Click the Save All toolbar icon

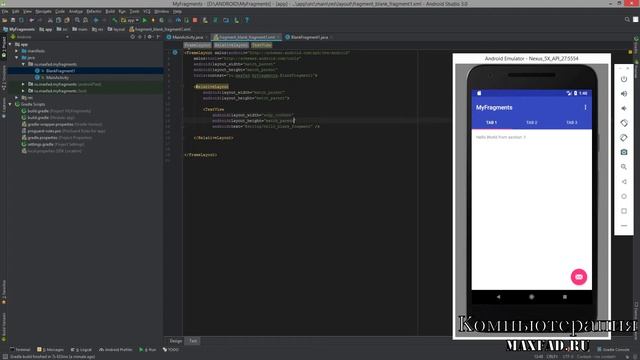13,20
